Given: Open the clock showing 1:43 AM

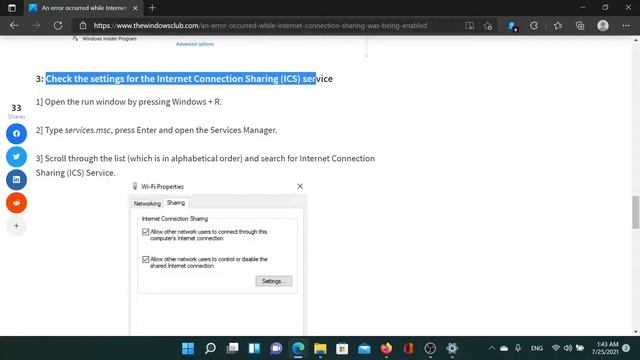Looking at the screenshot, I should (605, 348).
